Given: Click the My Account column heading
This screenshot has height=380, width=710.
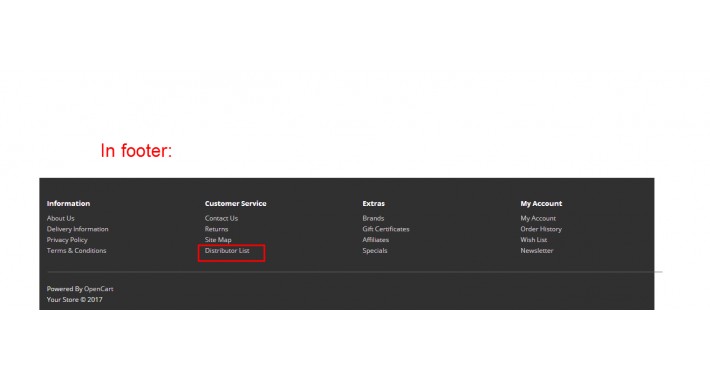Looking at the screenshot, I should point(541,204).
